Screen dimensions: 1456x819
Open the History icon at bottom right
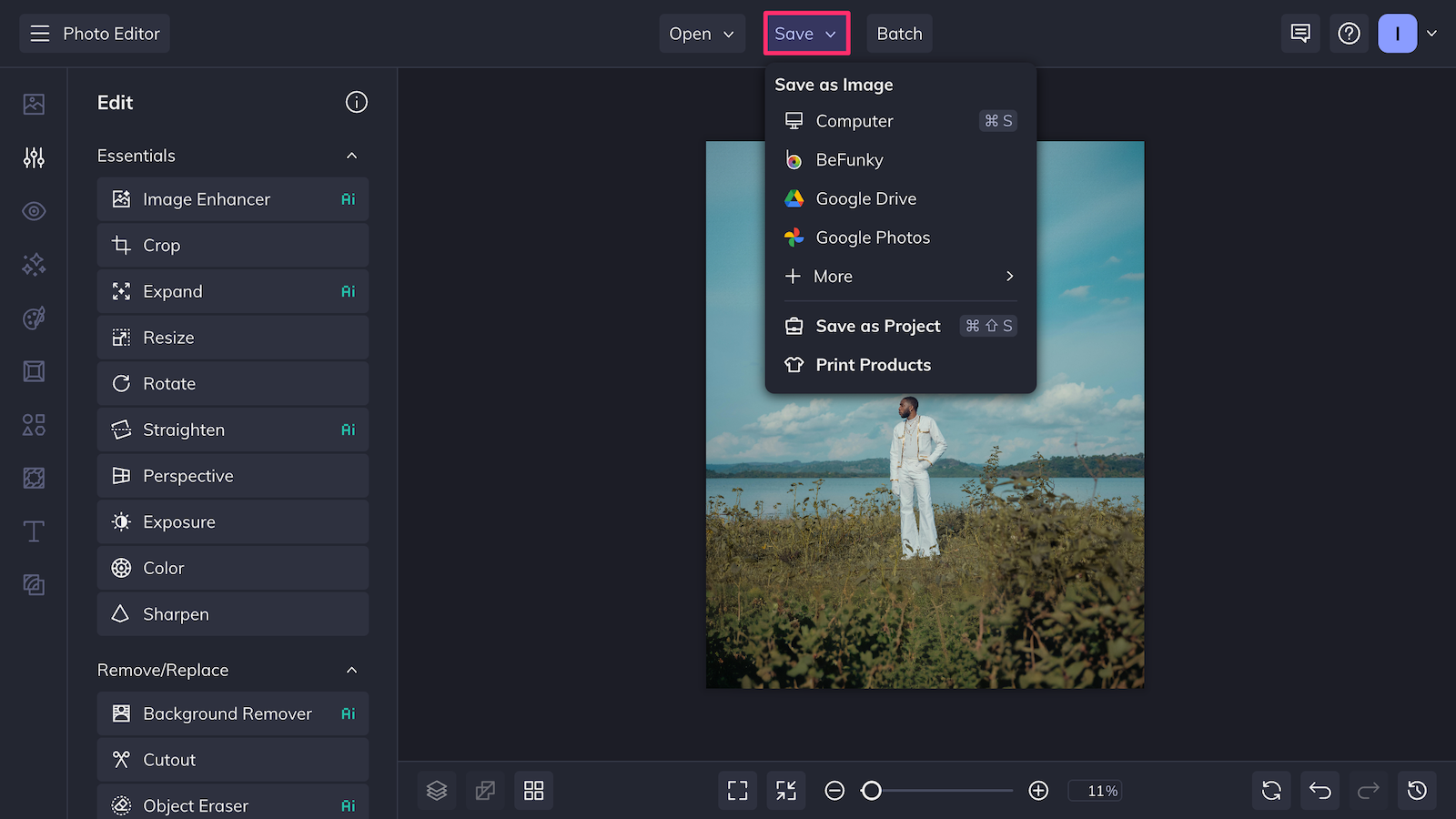1416,790
